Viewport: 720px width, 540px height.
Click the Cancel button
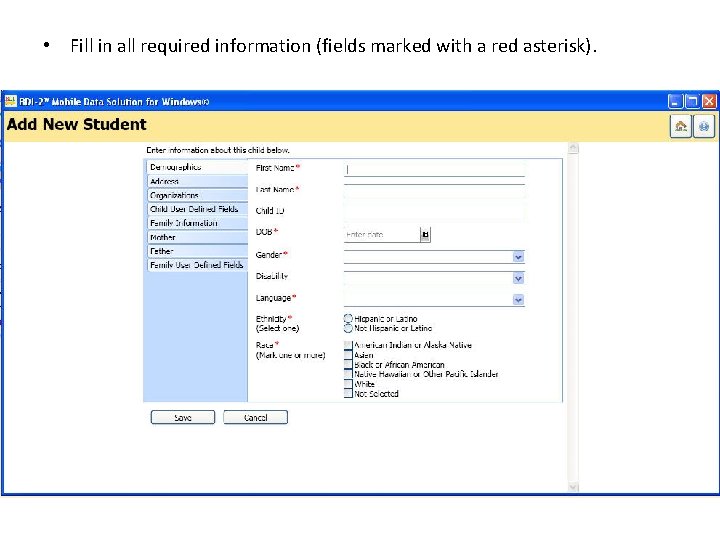pyautogui.click(x=255, y=417)
